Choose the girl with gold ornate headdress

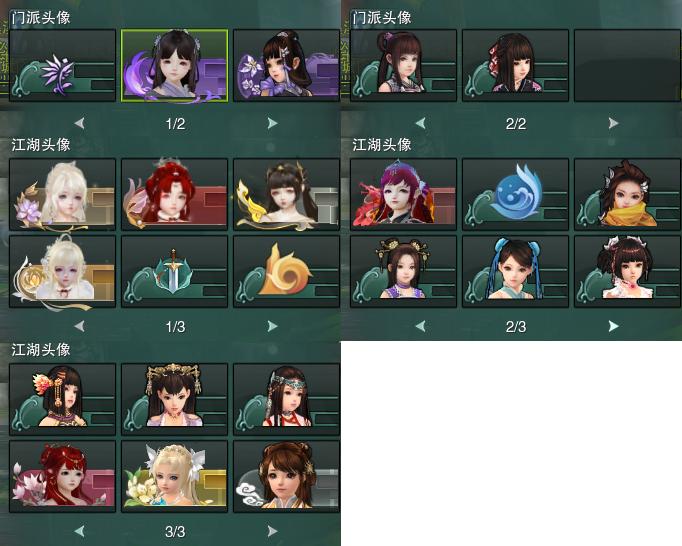(x=174, y=399)
